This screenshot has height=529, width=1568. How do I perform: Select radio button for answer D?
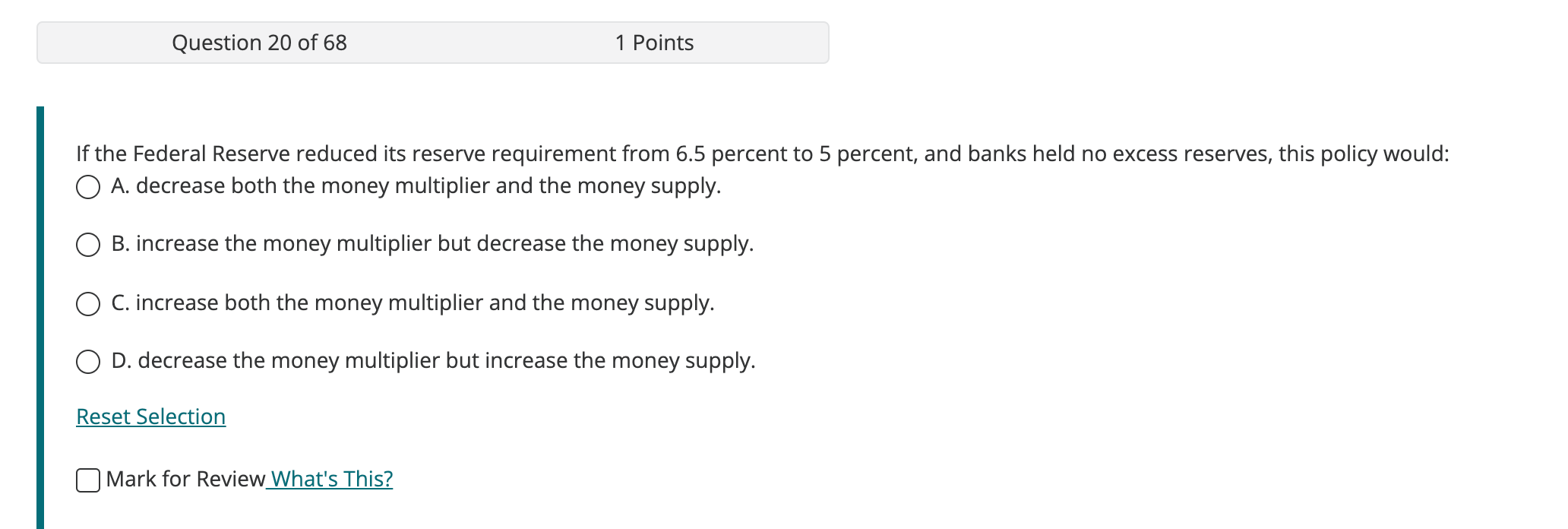coord(89,362)
